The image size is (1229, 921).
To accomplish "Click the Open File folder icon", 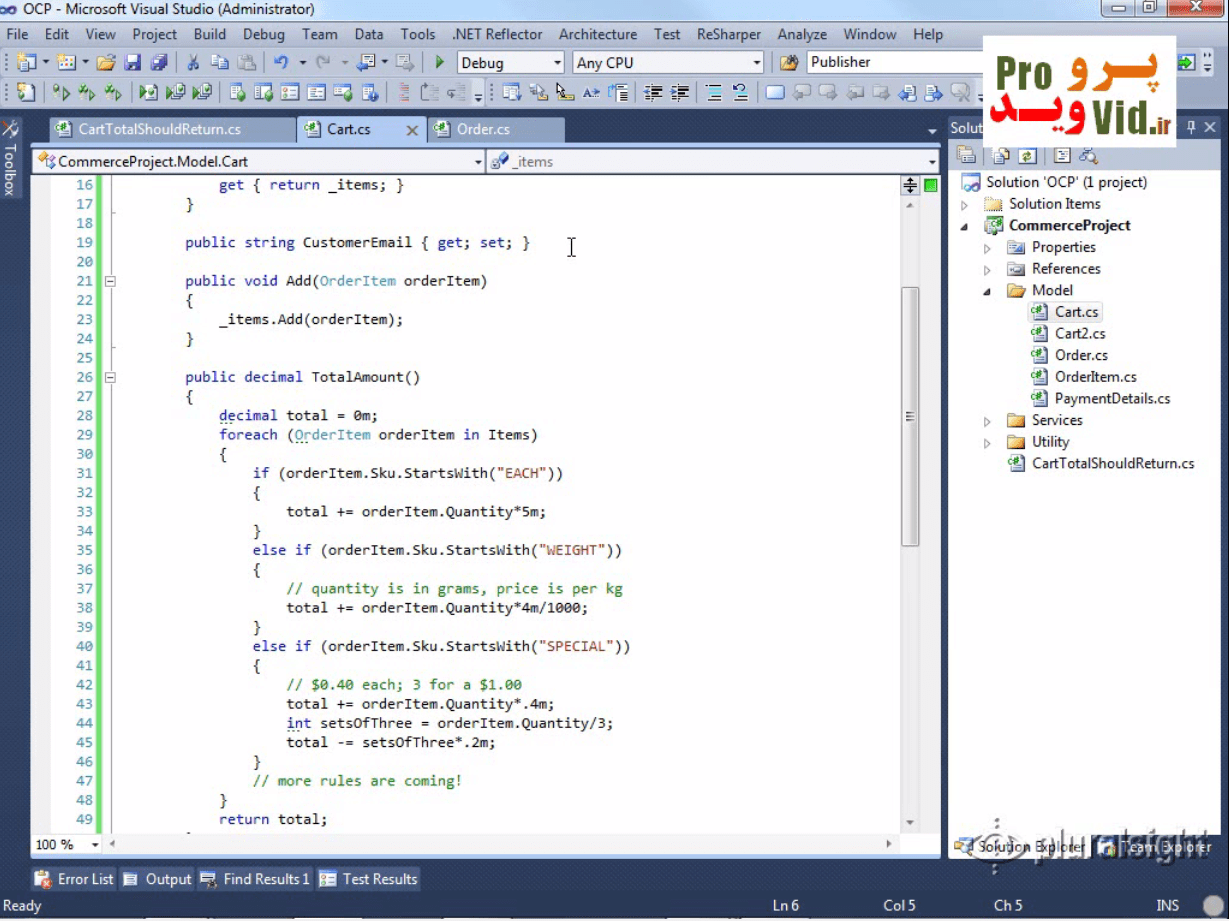I will (105, 62).
